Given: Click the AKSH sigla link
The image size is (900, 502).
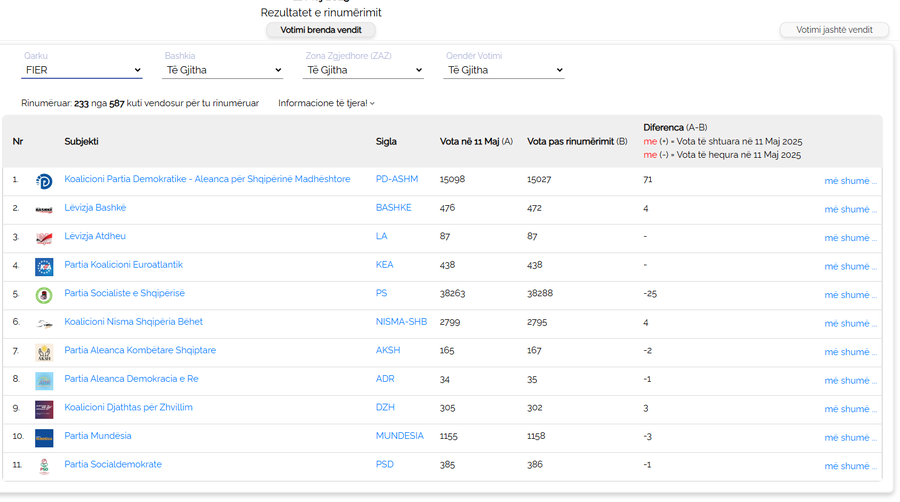Looking at the screenshot, I should click(x=388, y=350).
